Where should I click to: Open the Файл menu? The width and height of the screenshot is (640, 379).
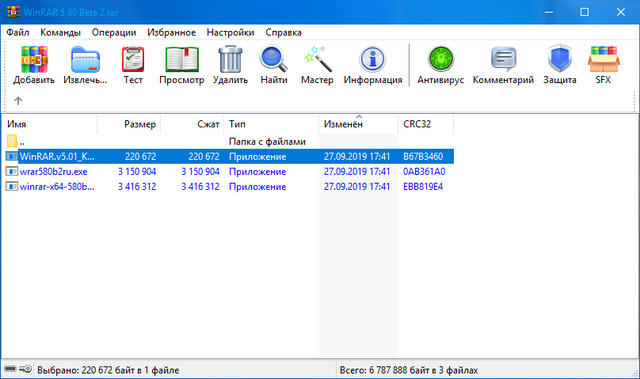point(18,32)
